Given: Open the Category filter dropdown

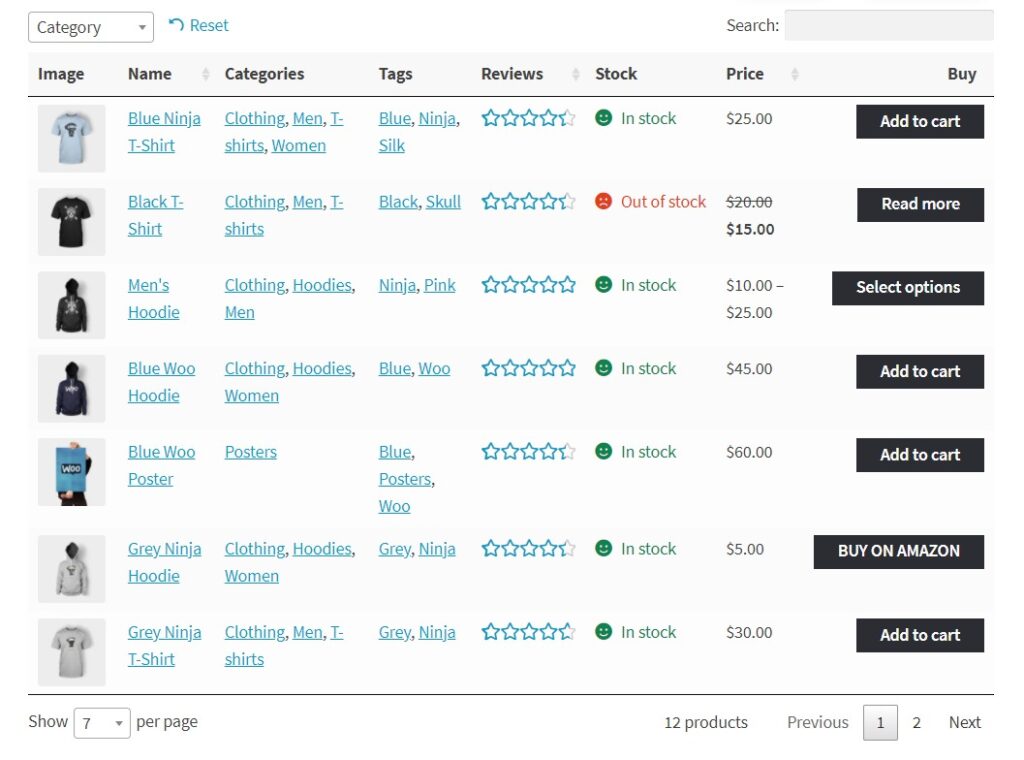Looking at the screenshot, I should pos(90,27).
